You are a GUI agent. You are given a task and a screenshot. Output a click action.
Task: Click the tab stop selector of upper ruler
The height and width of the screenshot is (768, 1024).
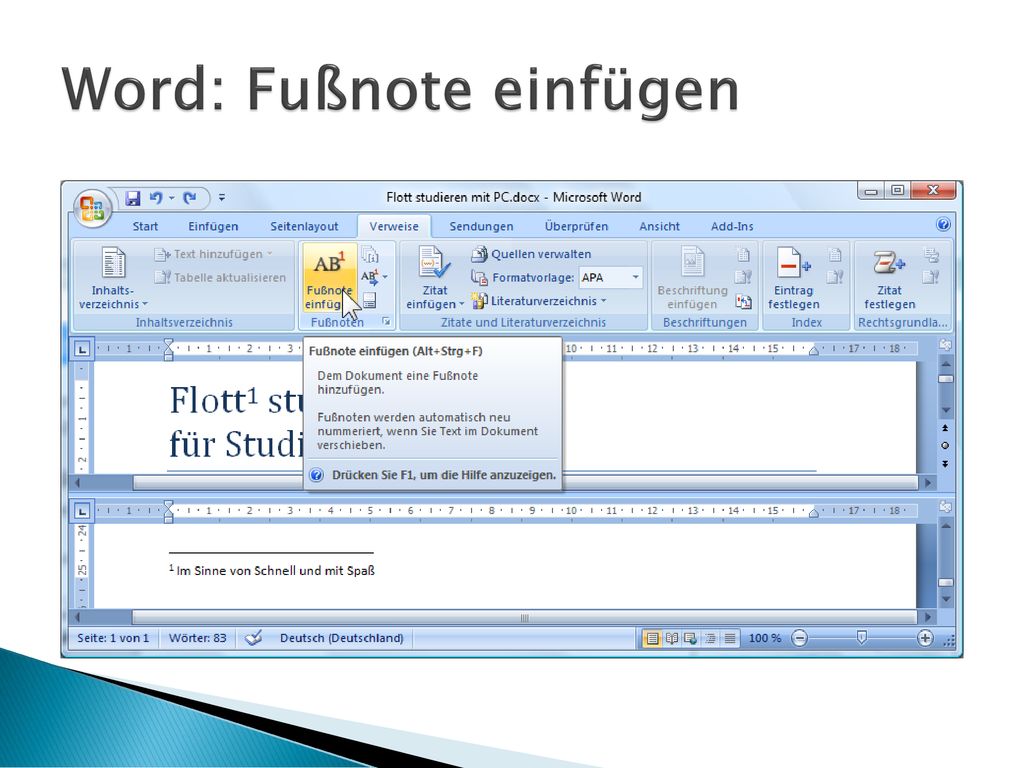pos(82,349)
